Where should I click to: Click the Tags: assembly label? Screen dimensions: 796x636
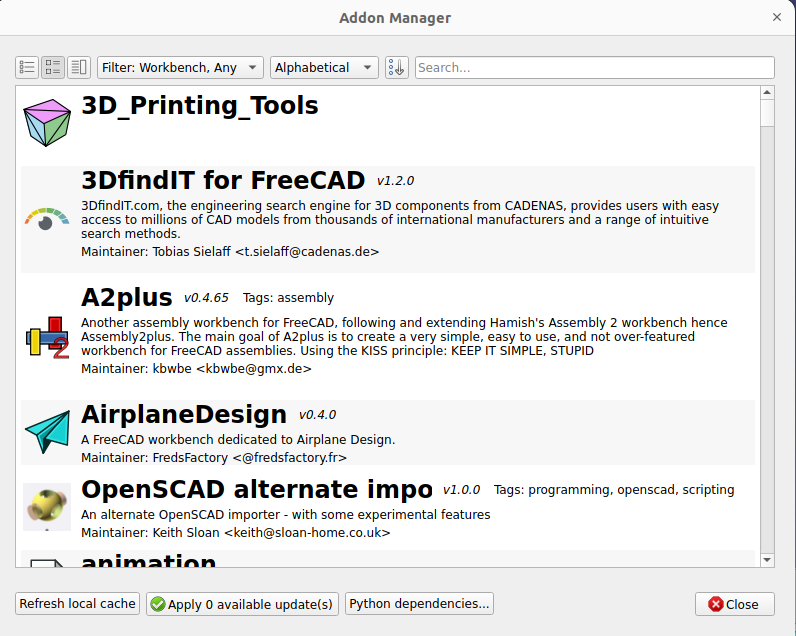pos(288,297)
